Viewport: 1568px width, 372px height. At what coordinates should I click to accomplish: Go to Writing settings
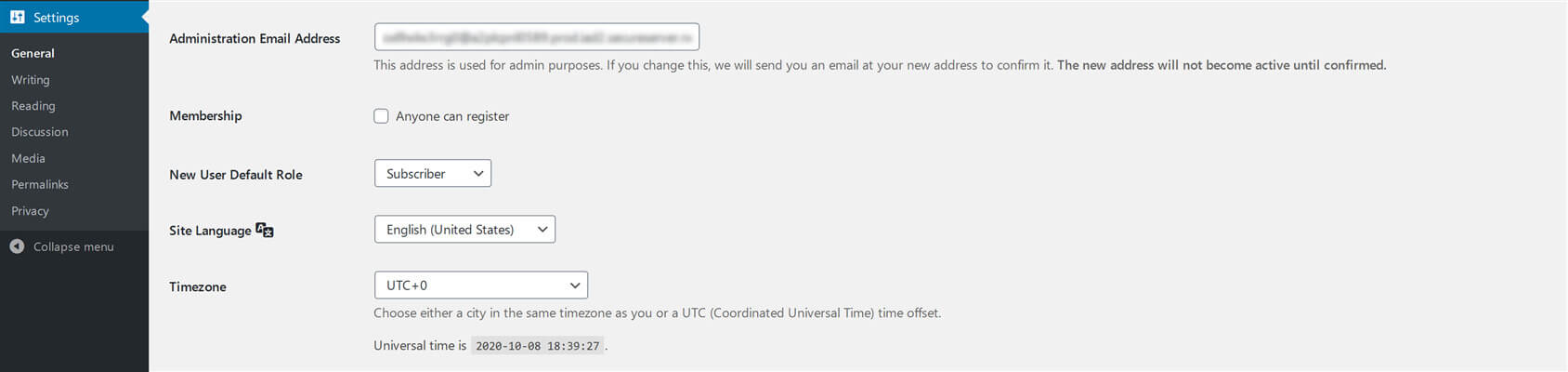[x=31, y=80]
